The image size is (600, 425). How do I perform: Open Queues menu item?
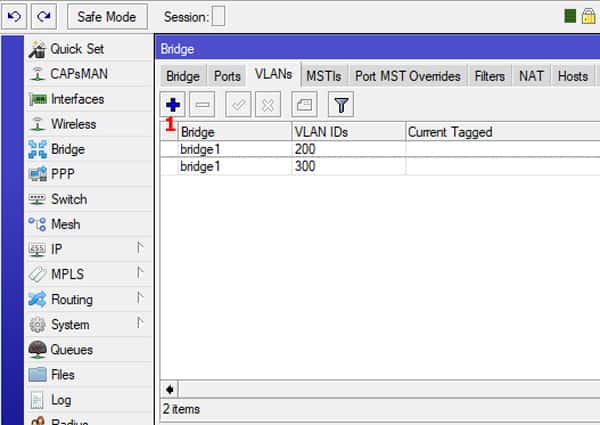(89, 350)
